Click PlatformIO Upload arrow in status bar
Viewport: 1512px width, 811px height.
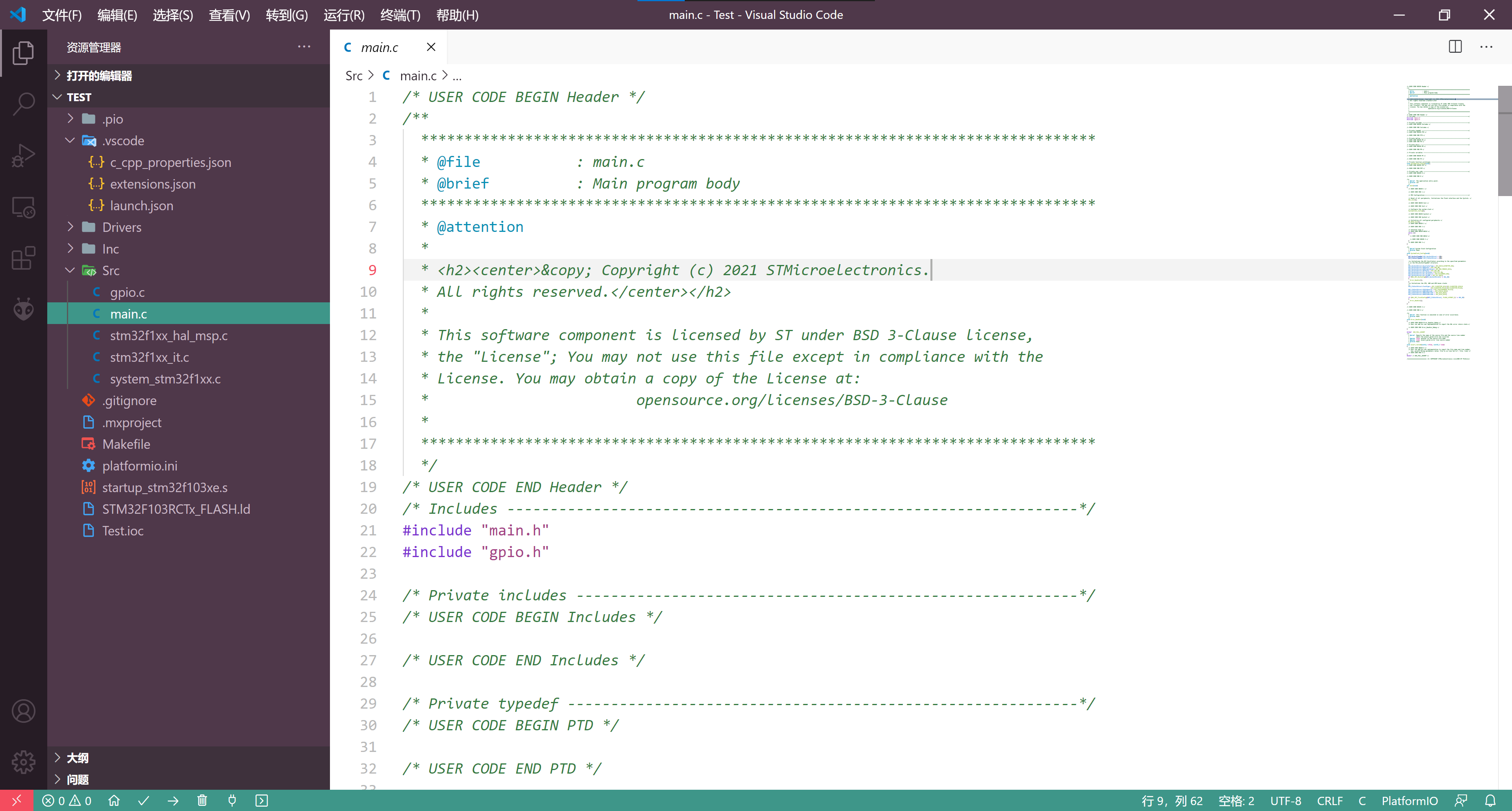(172, 800)
